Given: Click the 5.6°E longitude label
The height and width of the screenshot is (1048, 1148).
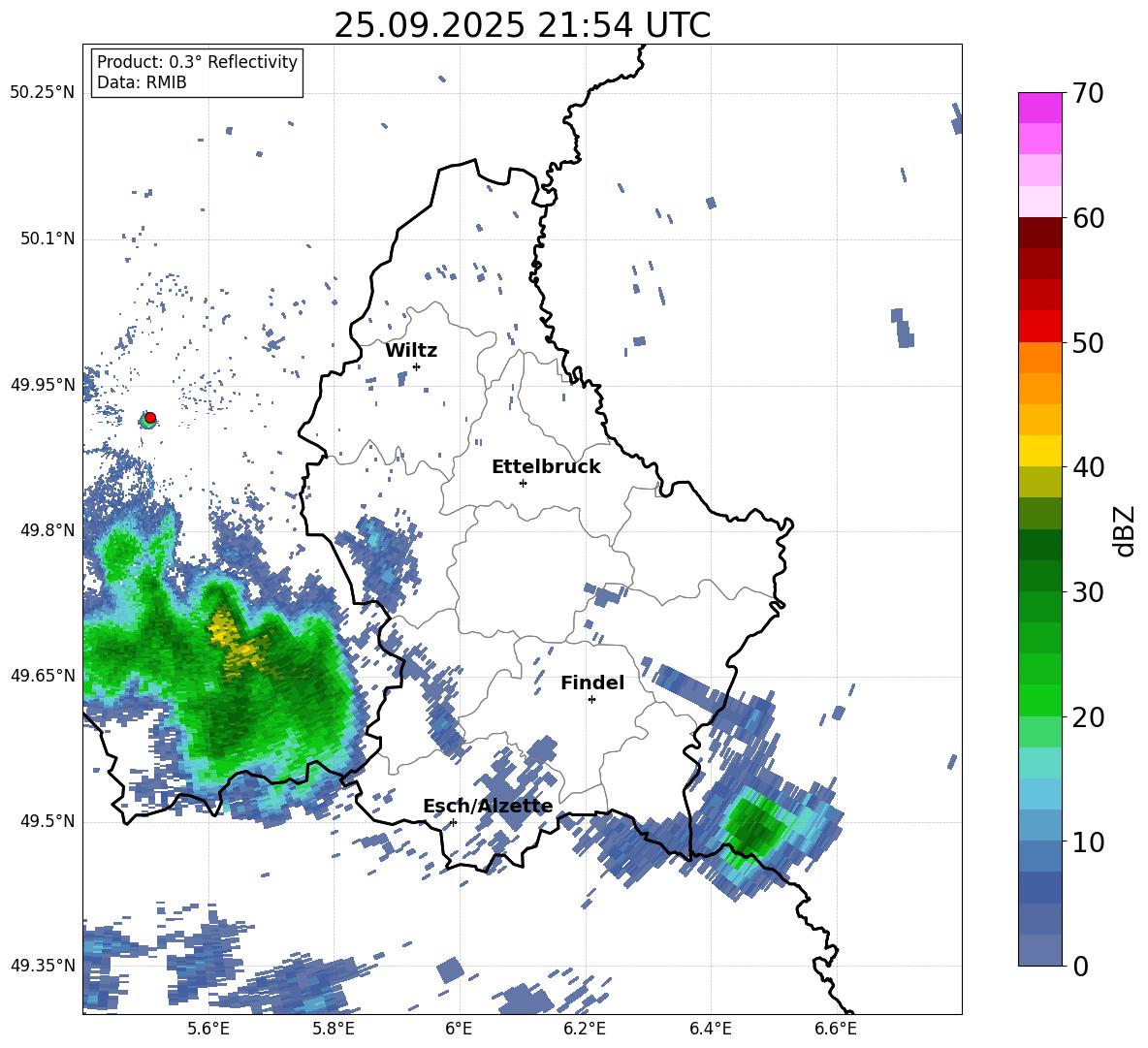Looking at the screenshot, I should [208, 1029].
